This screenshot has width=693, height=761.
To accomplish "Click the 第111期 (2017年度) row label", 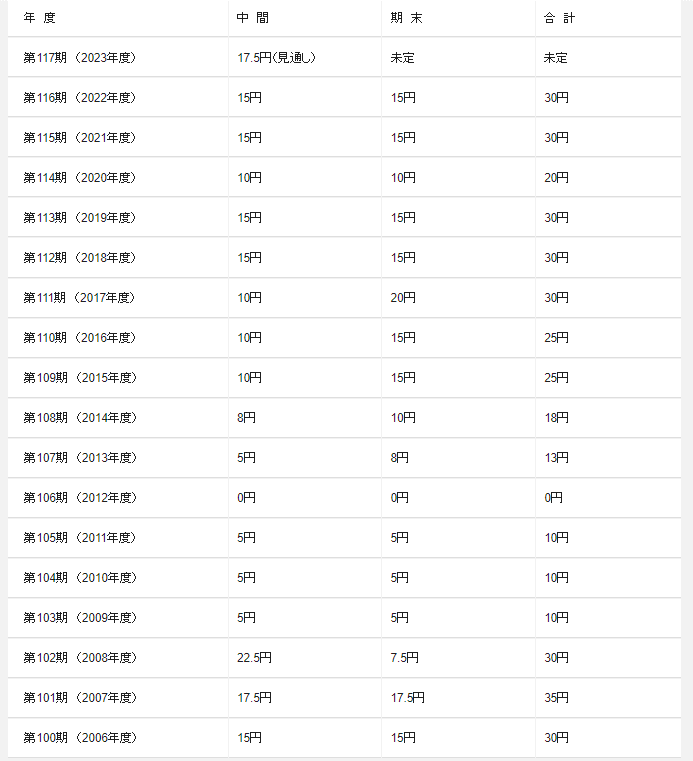I will coord(79,298).
